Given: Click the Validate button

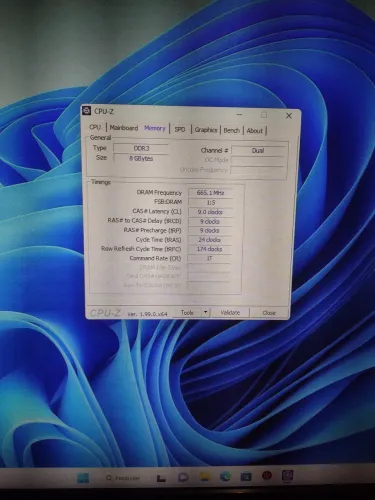Looking at the screenshot, I should point(230,313).
